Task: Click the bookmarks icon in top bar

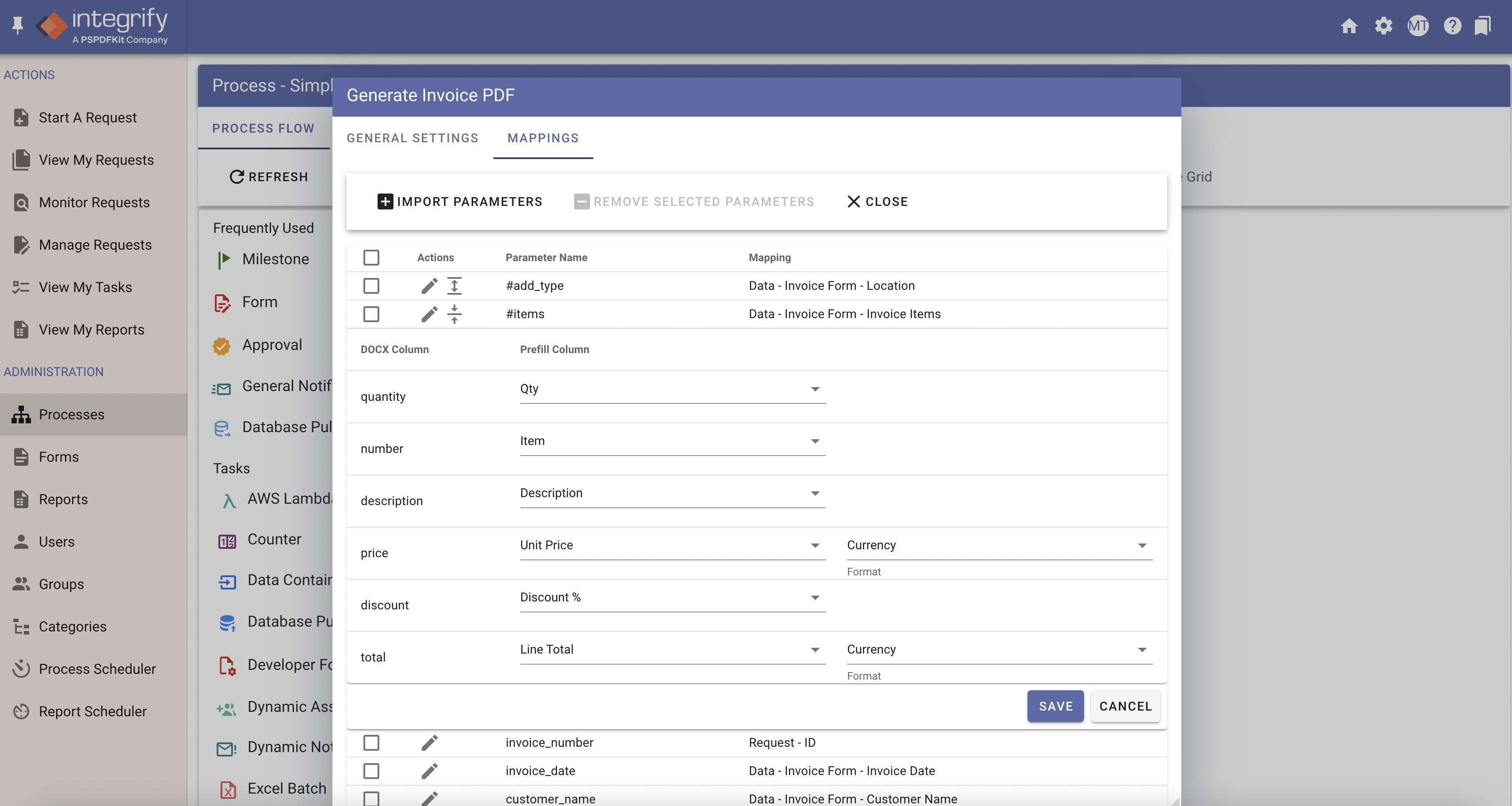Action: (1483, 26)
